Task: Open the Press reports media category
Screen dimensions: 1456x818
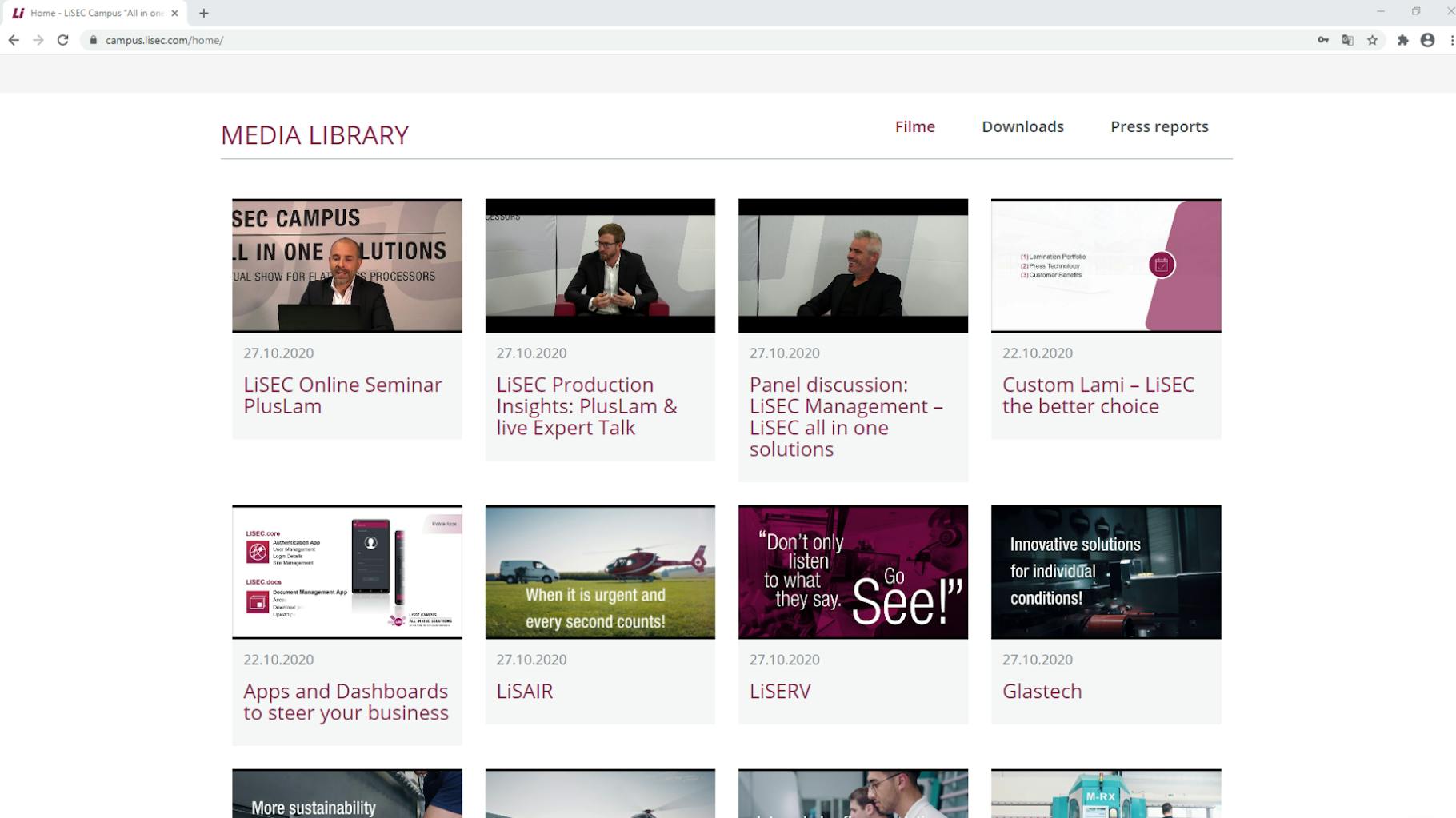Action: tap(1159, 127)
